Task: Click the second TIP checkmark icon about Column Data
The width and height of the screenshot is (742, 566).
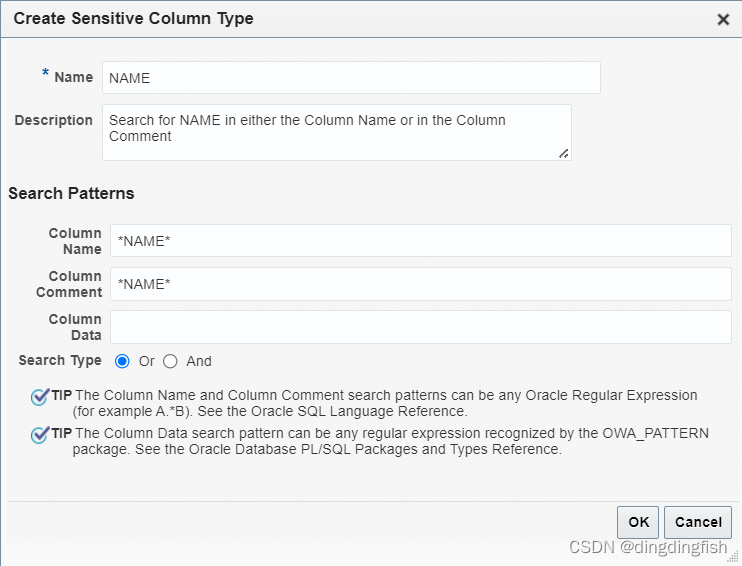Action: (x=40, y=435)
